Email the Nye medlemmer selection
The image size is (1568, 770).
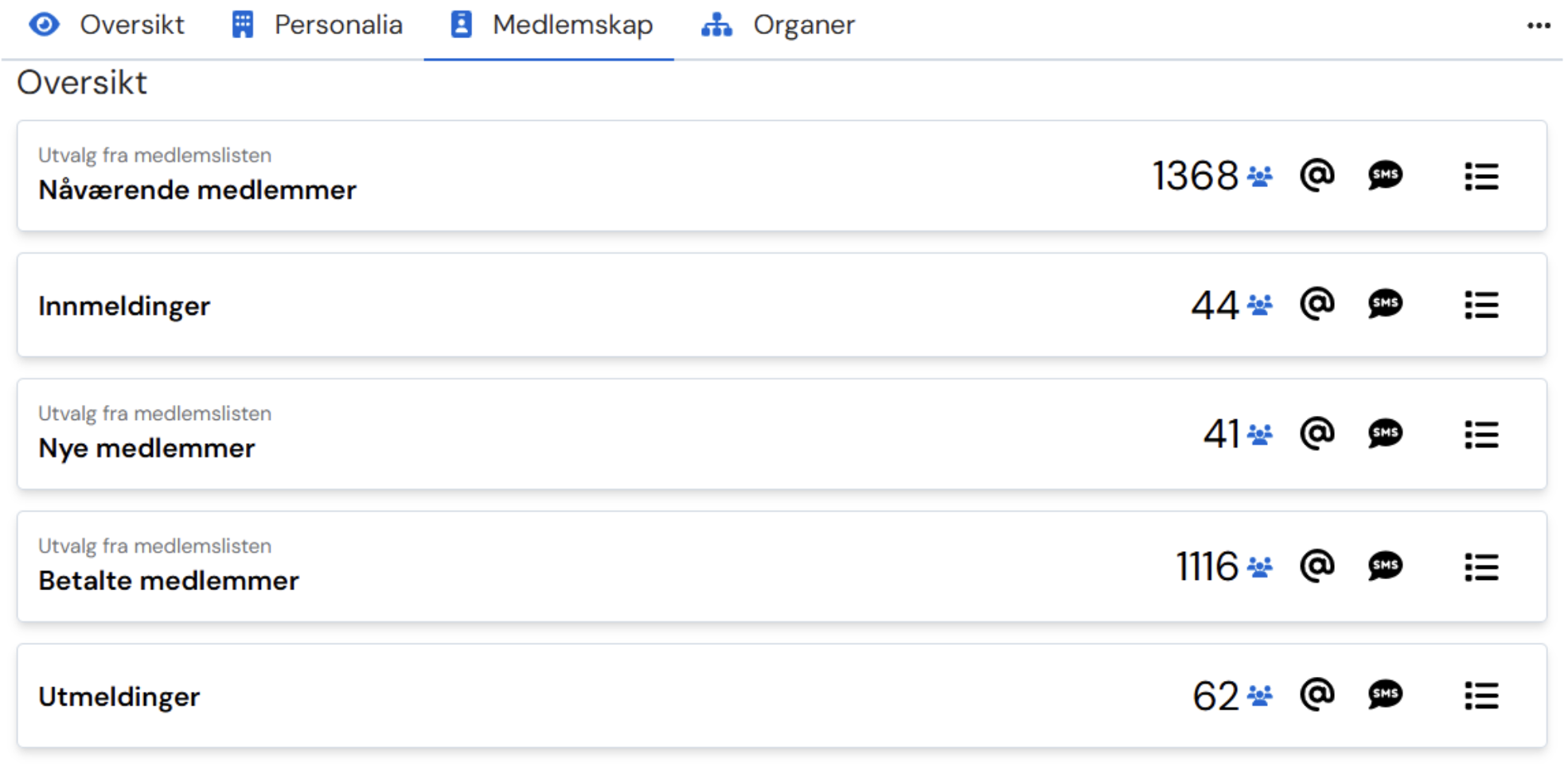point(1316,434)
